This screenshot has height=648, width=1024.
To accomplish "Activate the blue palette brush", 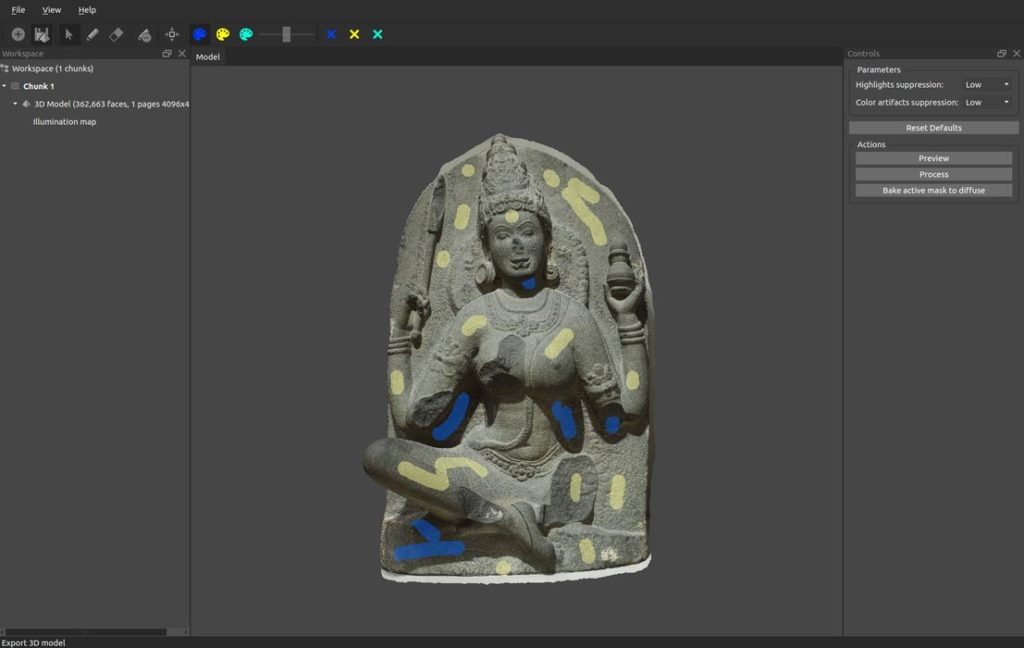I will pyautogui.click(x=200, y=34).
